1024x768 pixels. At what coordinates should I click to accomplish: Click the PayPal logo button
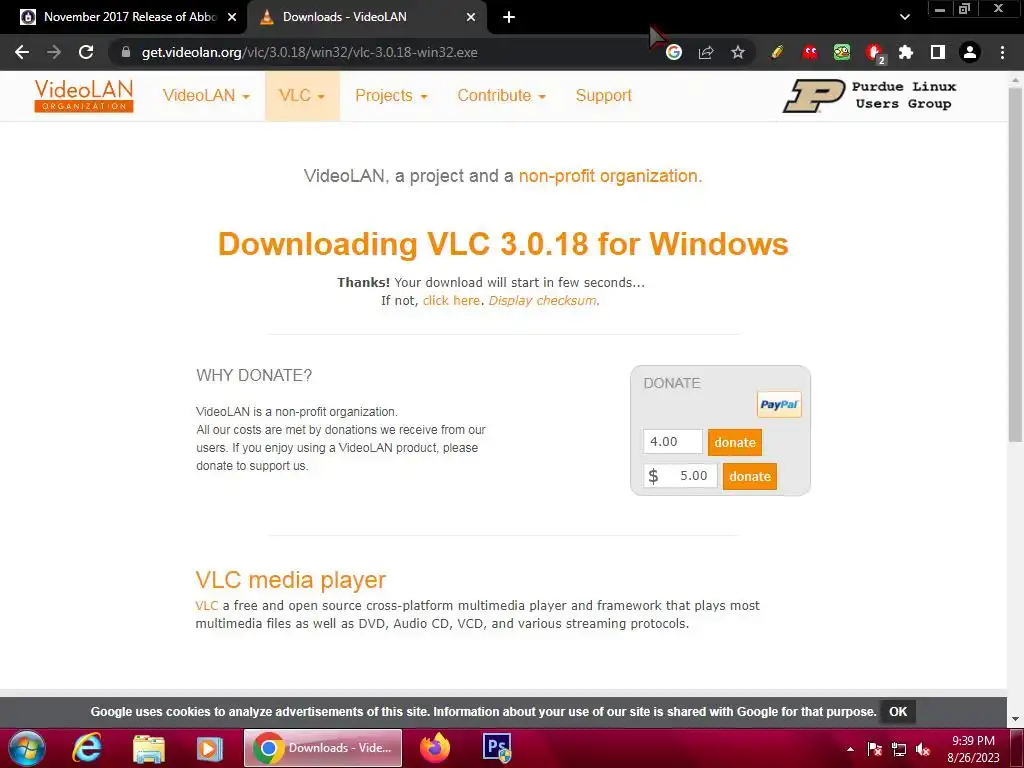tap(779, 404)
